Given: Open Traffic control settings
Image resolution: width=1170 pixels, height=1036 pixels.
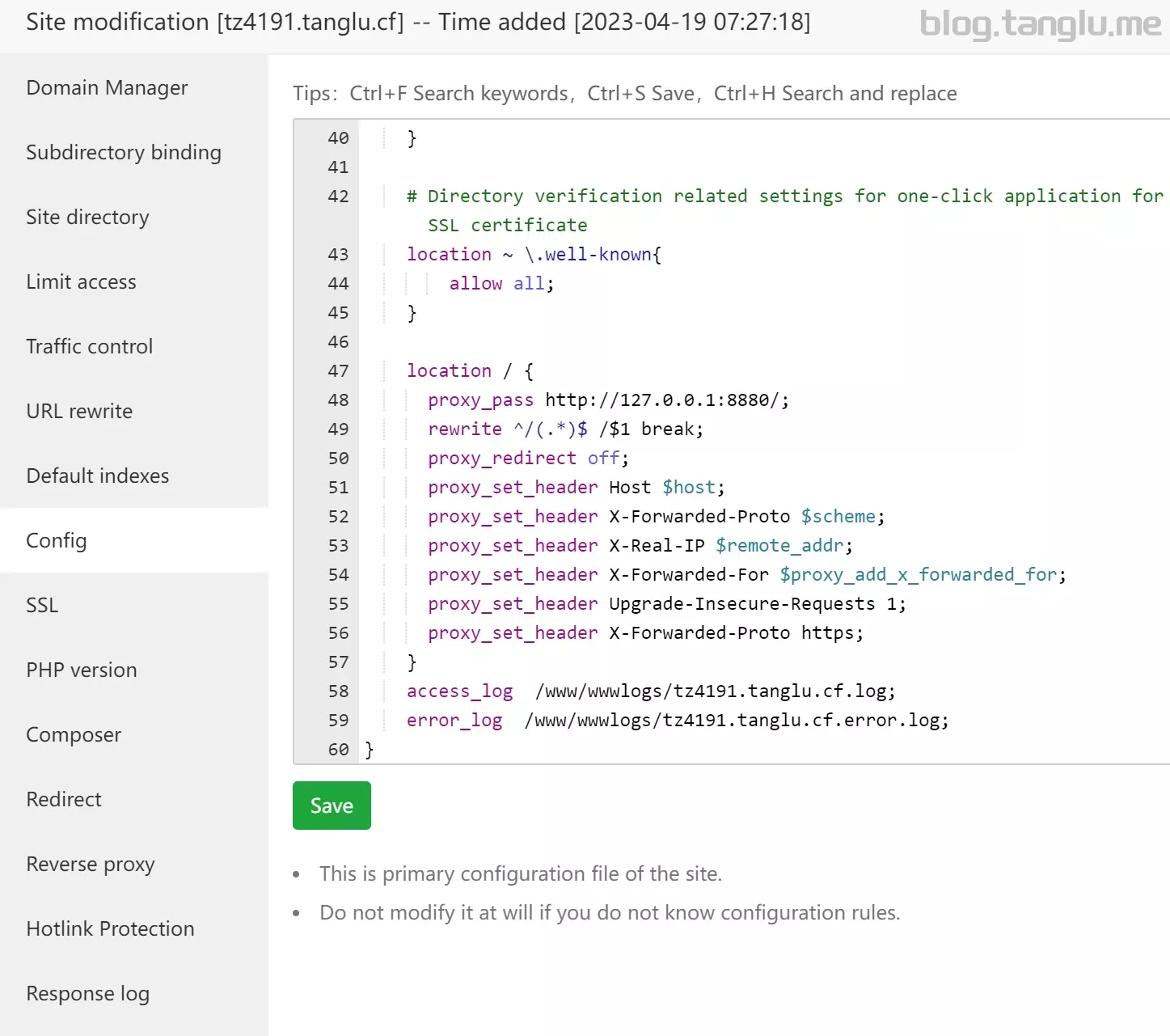Looking at the screenshot, I should point(89,346).
